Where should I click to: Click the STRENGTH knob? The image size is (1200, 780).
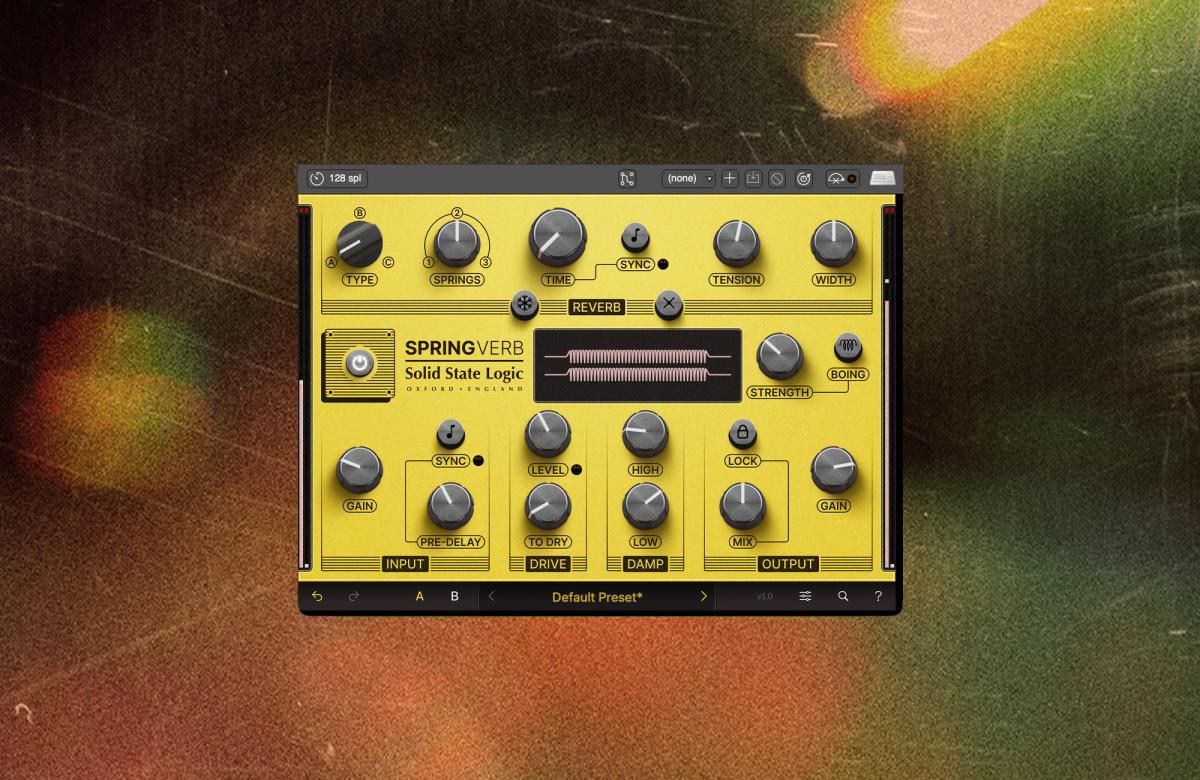[x=780, y=356]
